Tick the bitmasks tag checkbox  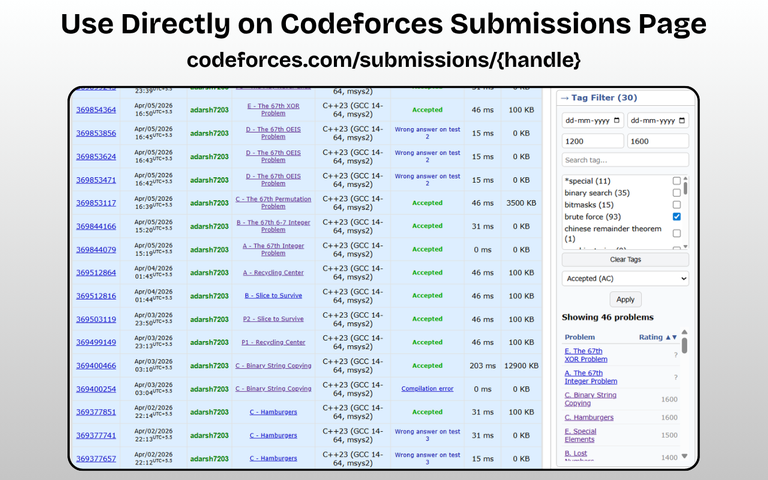(x=677, y=204)
